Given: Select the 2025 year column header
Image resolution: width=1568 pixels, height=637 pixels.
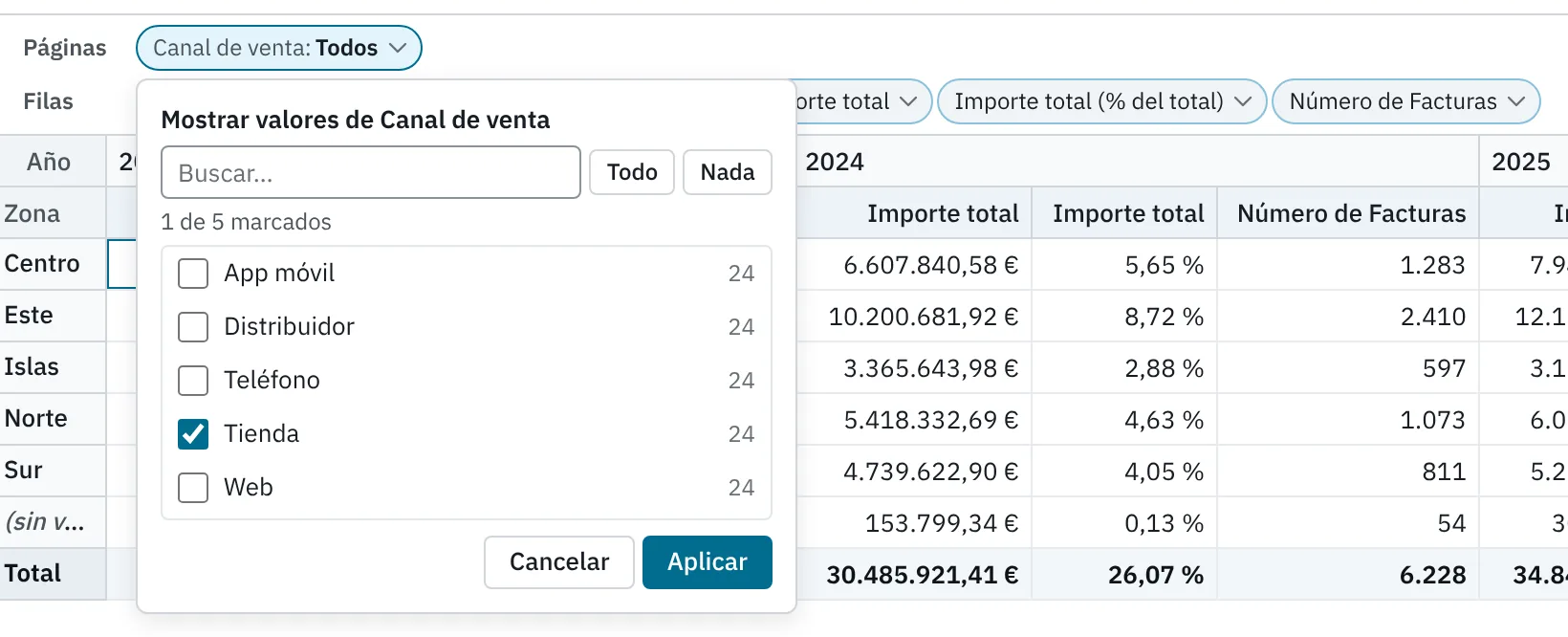Looking at the screenshot, I should 1524,162.
